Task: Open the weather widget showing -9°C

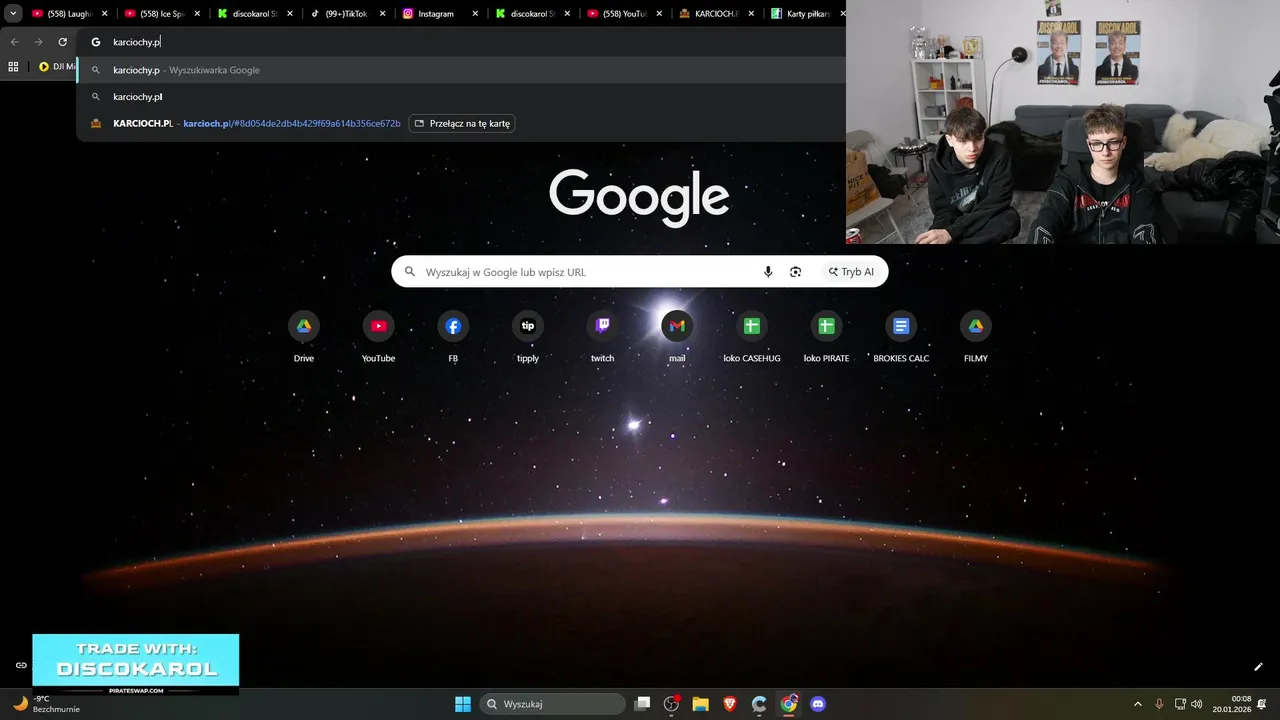Action: coord(46,704)
